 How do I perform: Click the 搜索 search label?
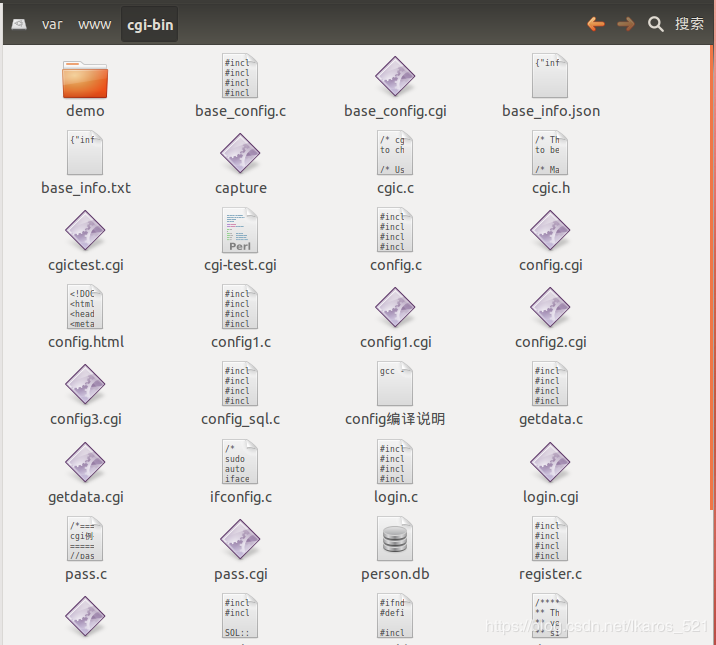tap(689, 24)
